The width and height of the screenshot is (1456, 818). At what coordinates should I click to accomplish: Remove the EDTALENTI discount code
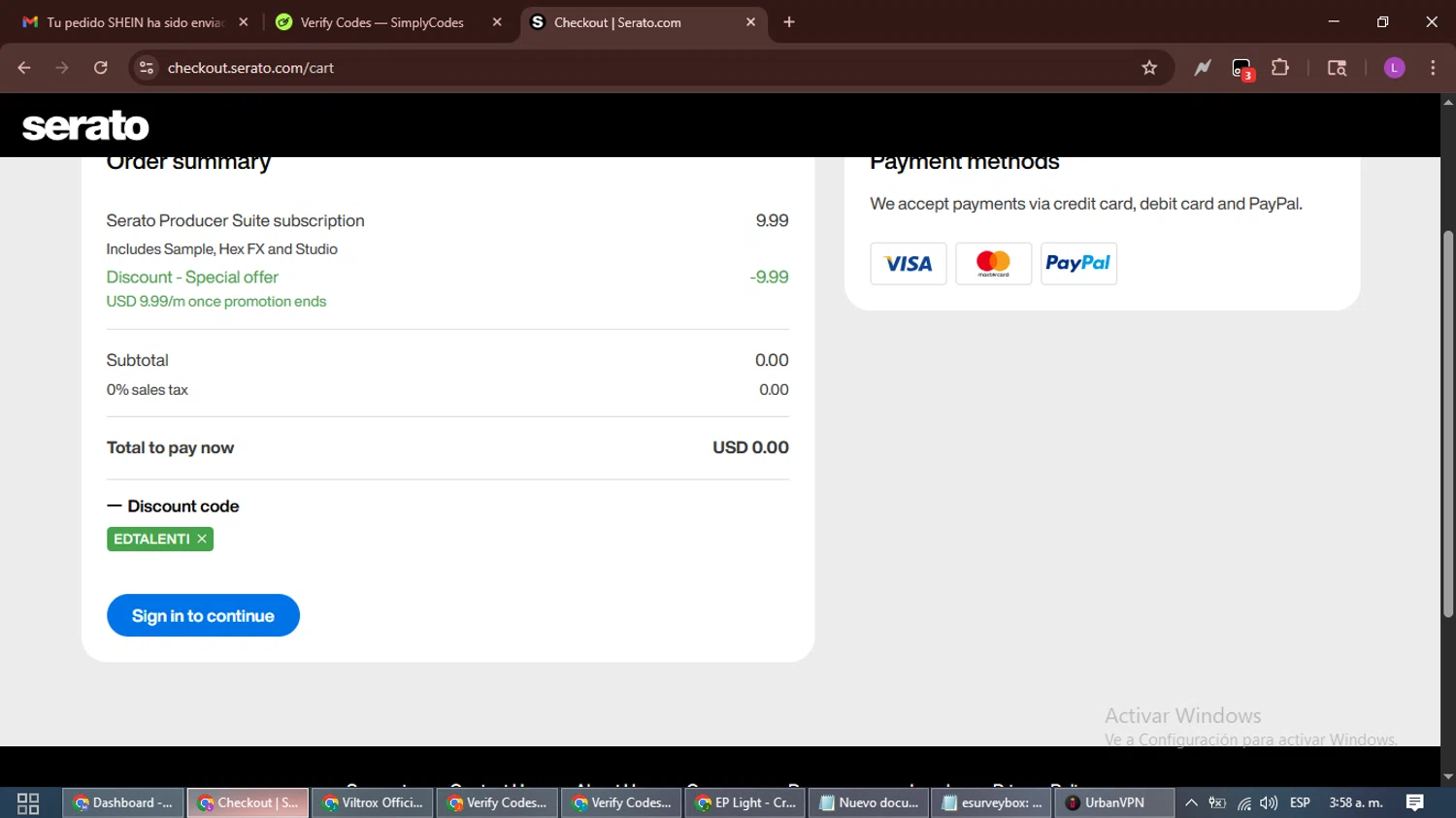pyautogui.click(x=202, y=539)
